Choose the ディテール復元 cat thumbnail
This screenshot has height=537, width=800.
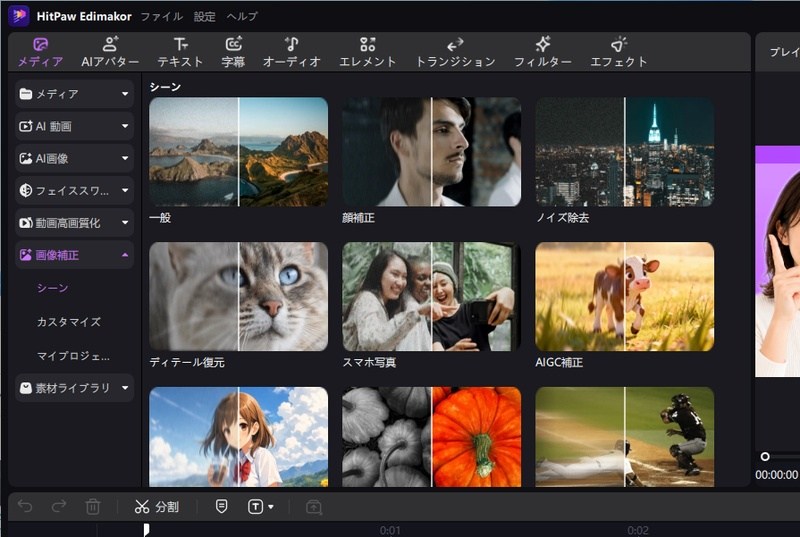point(238,296)
